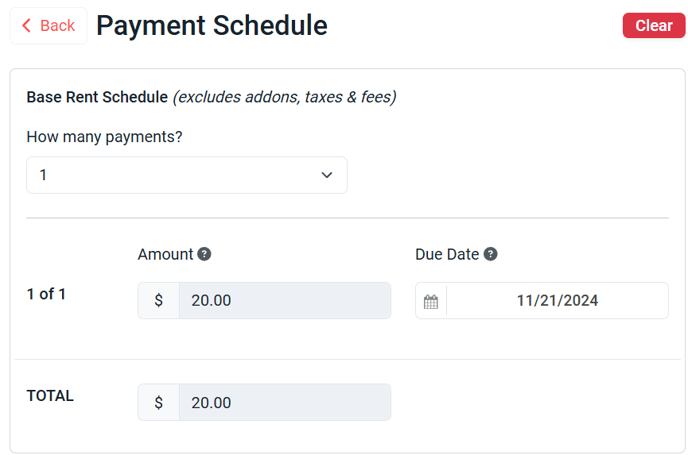Open the payments count selector showing 1
Screen dimensions: 688x455
click(187, 175)
